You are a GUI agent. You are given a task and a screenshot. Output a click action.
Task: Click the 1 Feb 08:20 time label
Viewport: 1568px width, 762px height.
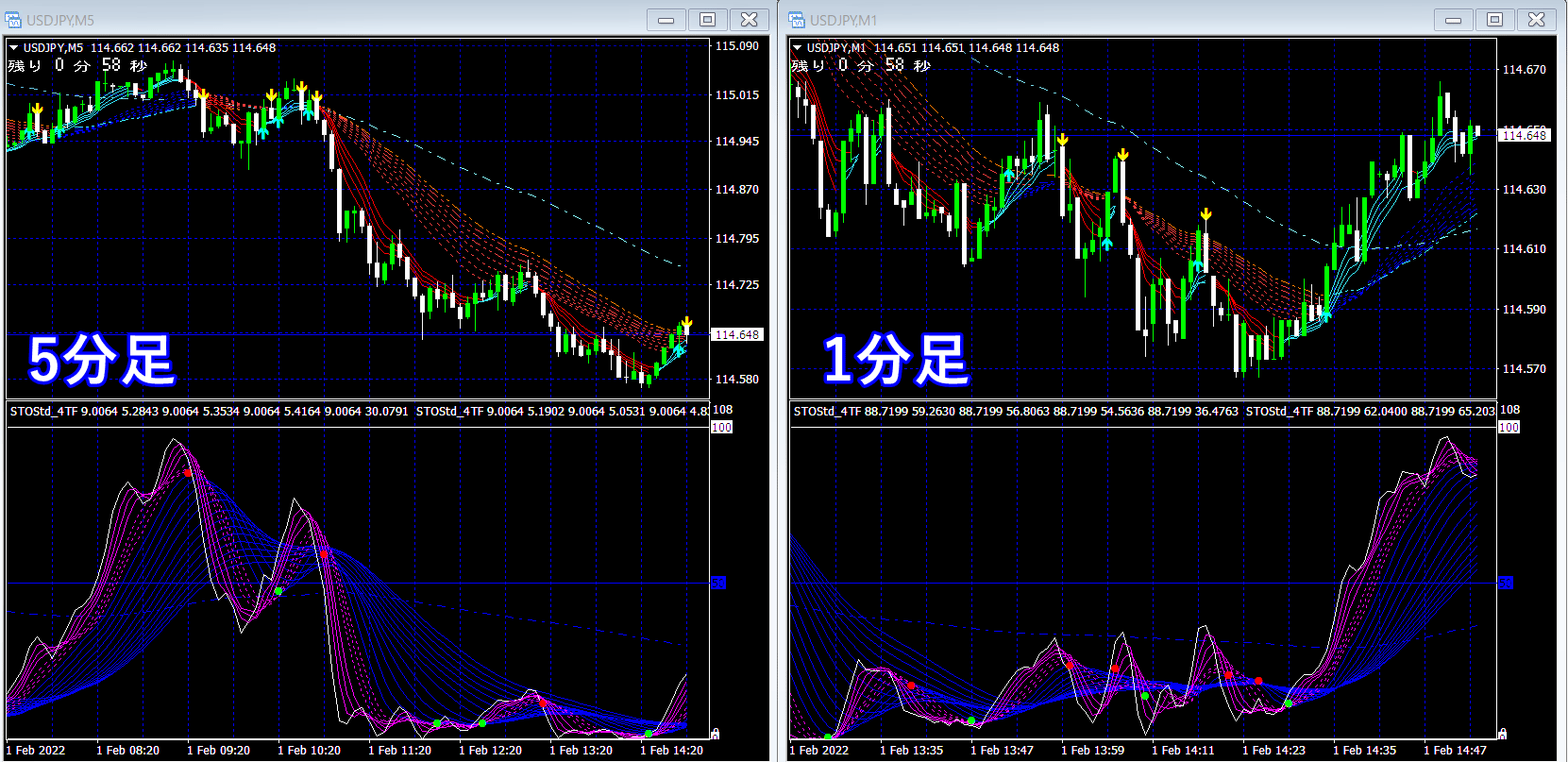127,751
